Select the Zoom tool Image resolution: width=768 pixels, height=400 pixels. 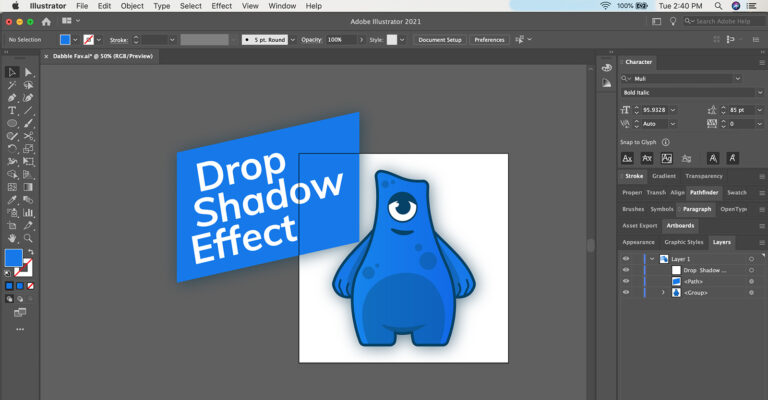(28, 238)
